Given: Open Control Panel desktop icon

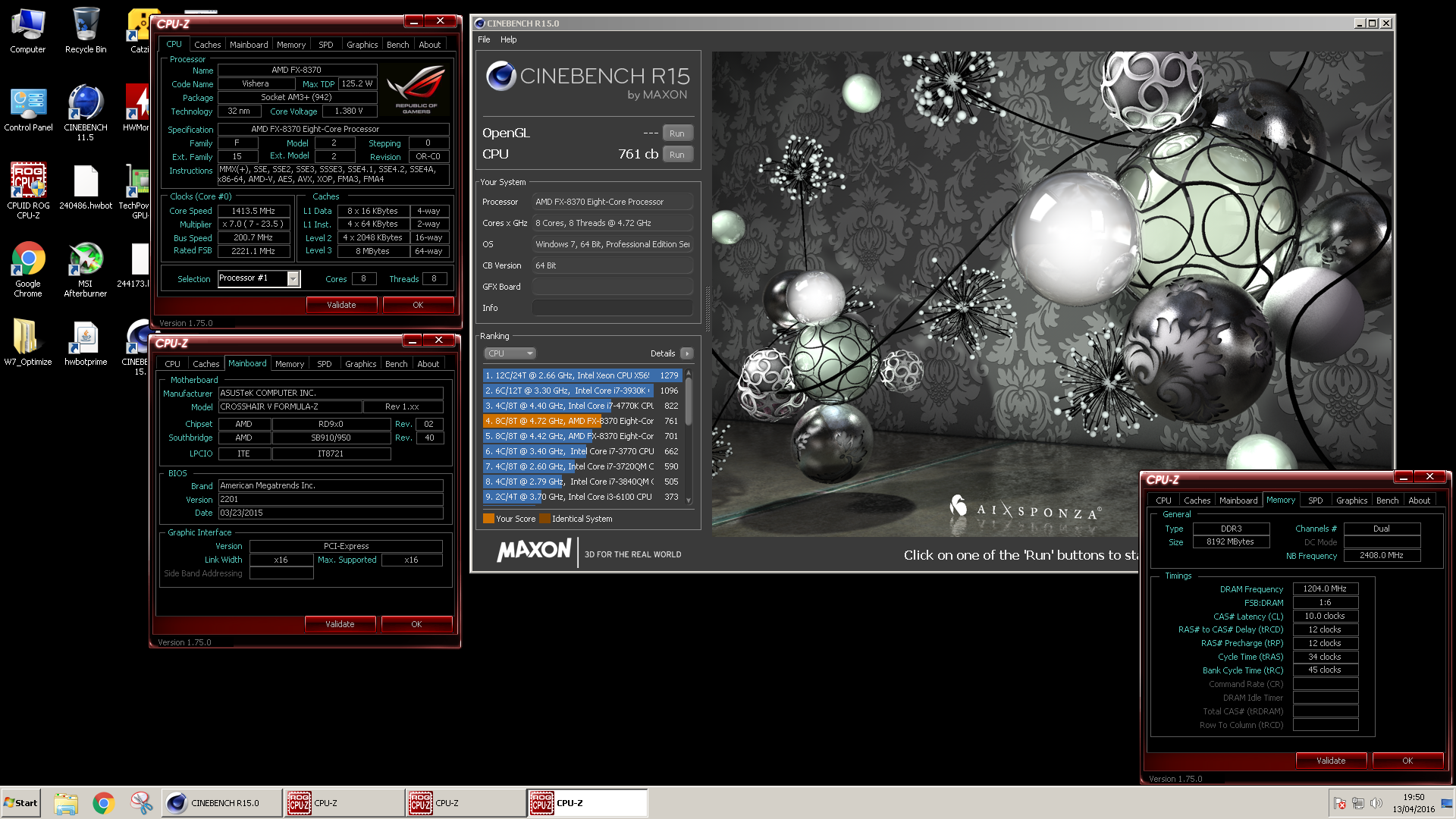Looking at the screenshot, I should (28, 108).
